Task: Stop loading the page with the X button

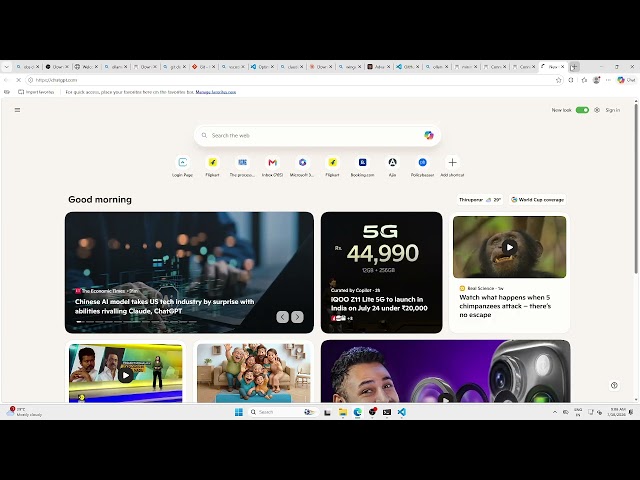Action: pos(18,80)
